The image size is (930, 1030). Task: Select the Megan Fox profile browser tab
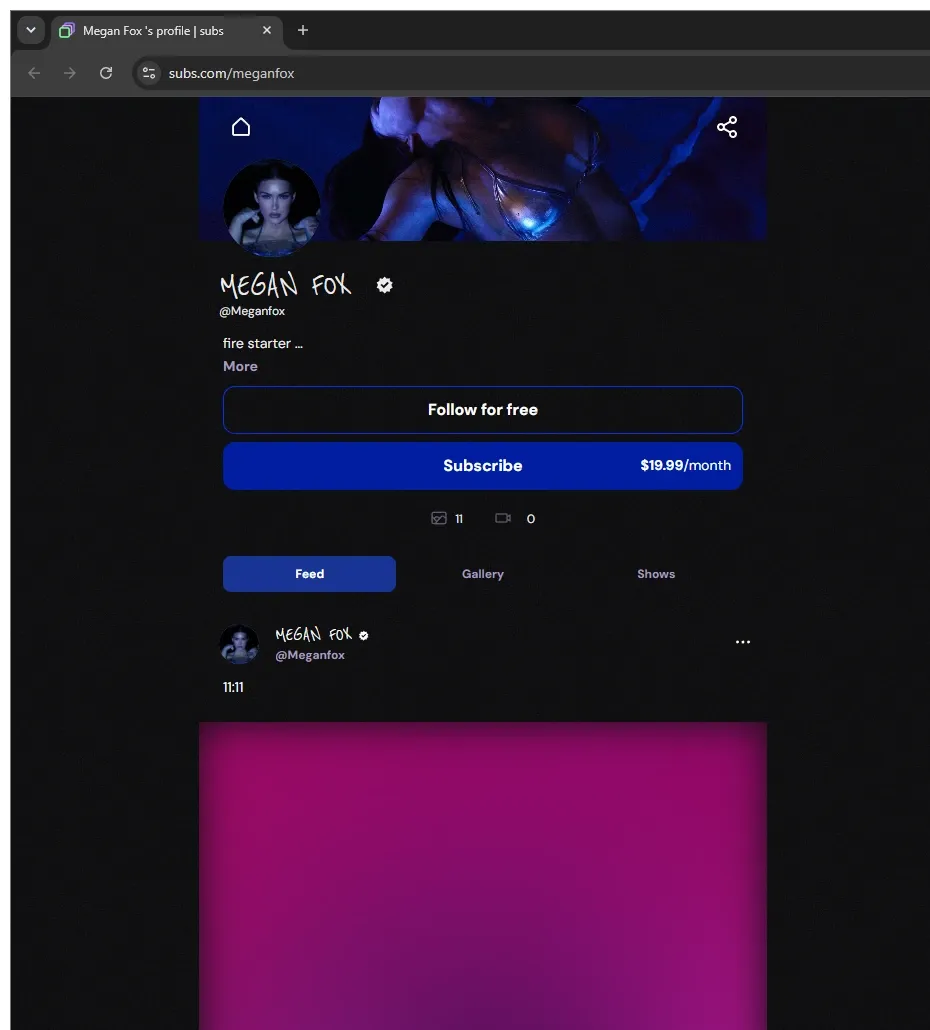tap(167, 31)
